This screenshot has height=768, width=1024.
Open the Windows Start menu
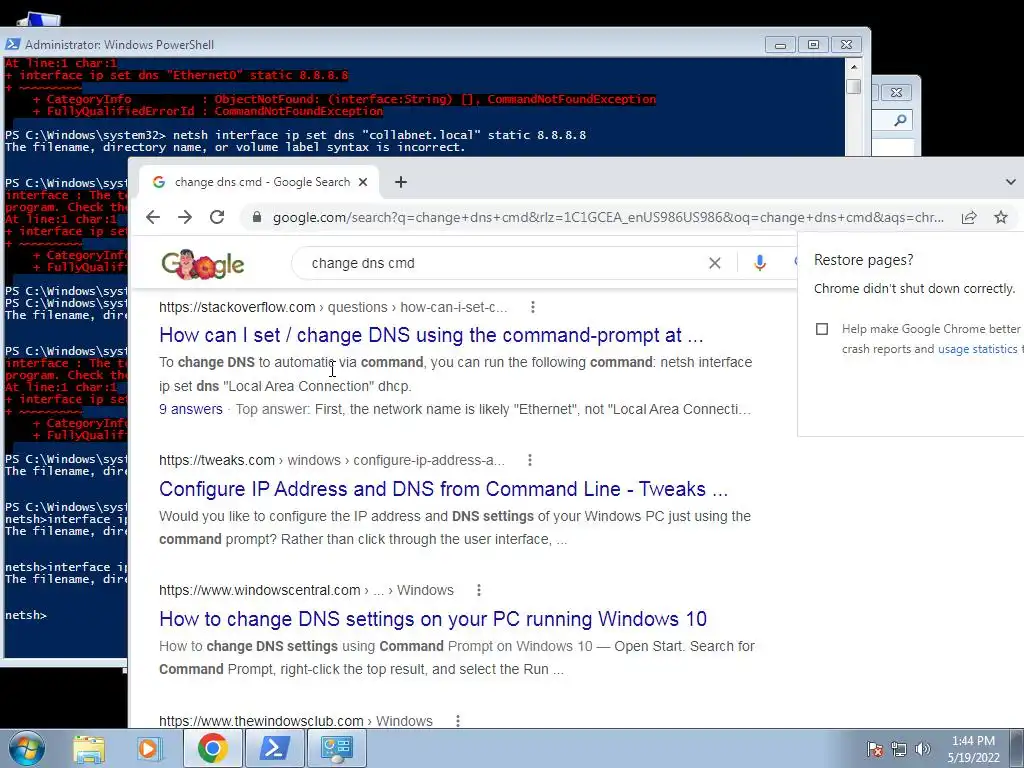[x=26, y=748]
